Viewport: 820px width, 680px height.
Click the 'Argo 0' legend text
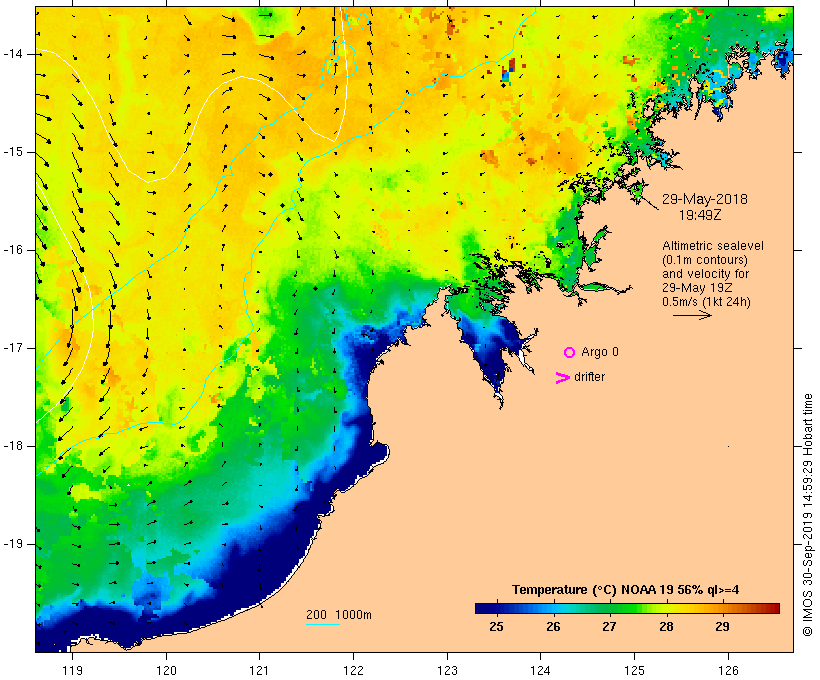pos(600,352)
